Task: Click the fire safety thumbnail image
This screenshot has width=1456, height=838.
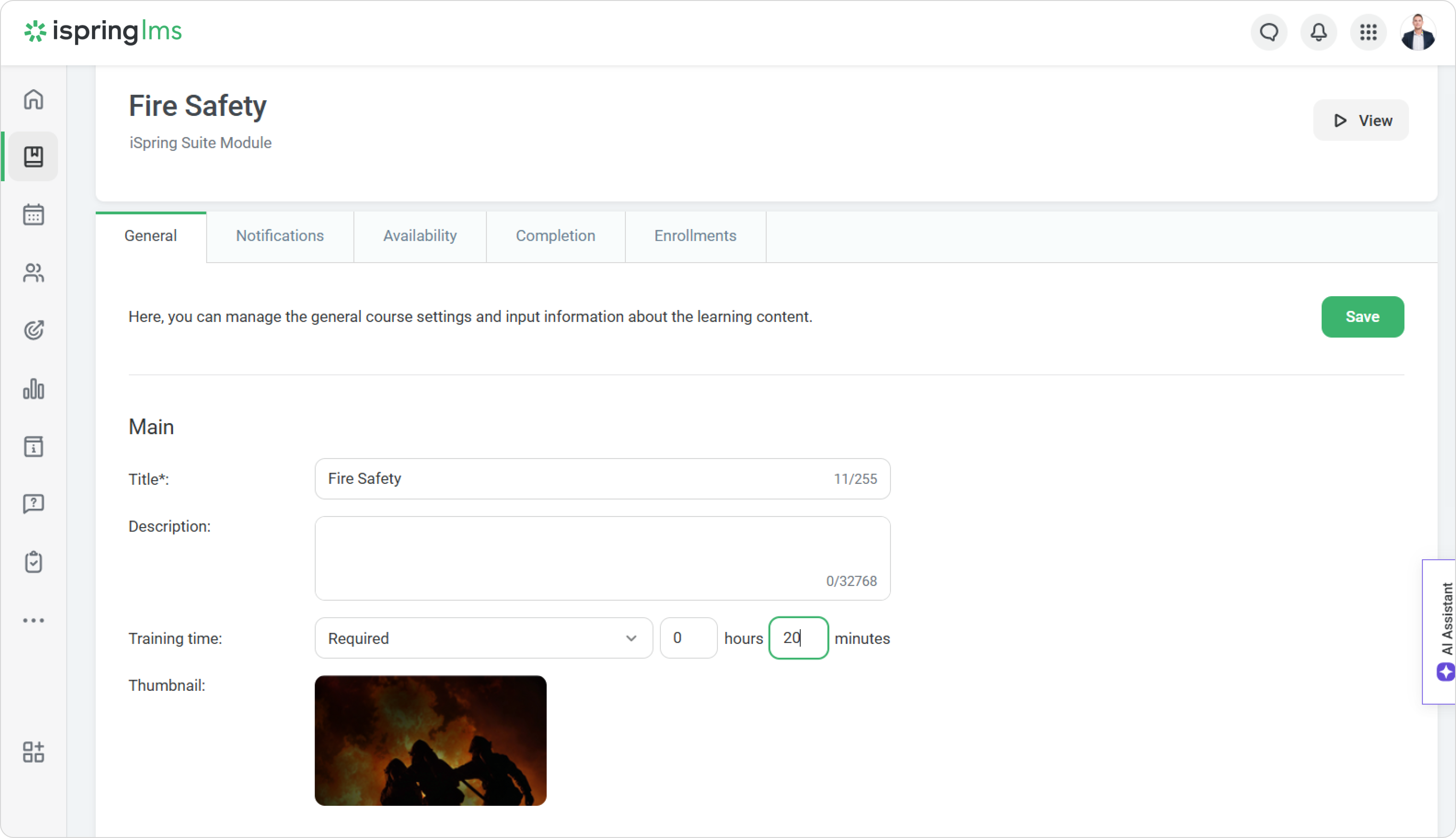Action: pyautogui.click(x=430, y=741)
